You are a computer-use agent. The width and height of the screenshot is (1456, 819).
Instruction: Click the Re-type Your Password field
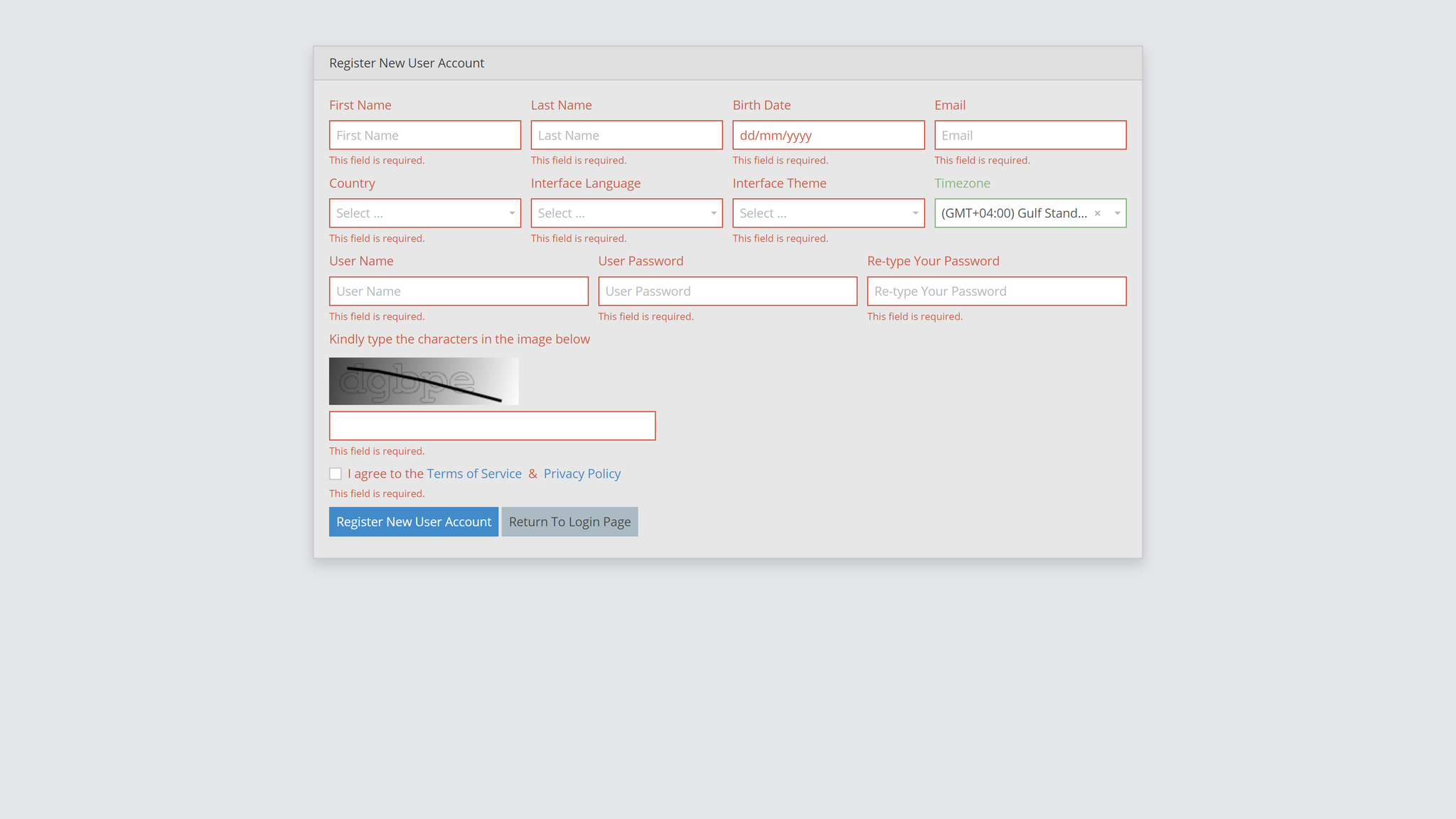(x=996, y=291)
